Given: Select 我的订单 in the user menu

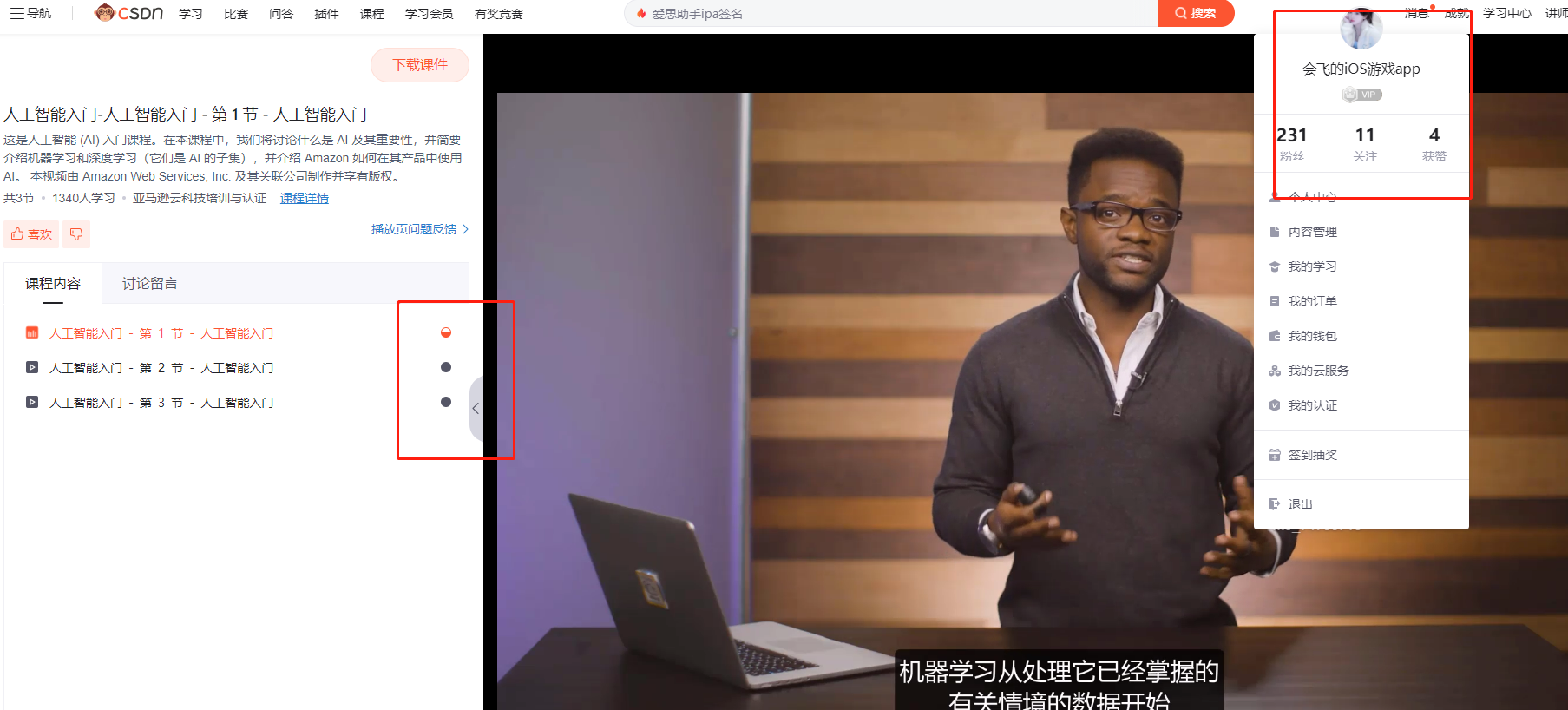Looking at the screenshot, I should (1312, 301).
